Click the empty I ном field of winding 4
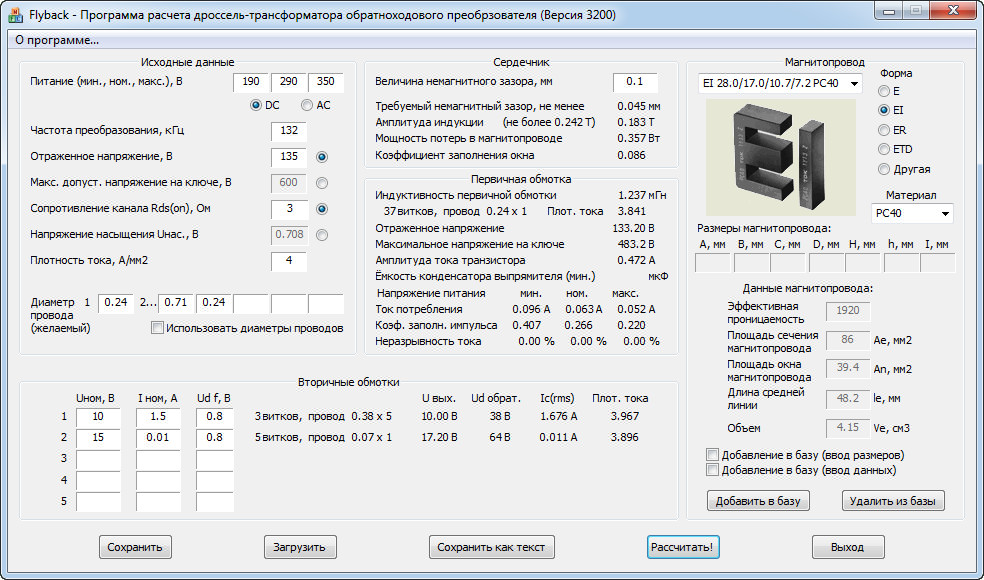 coord(158,481)
